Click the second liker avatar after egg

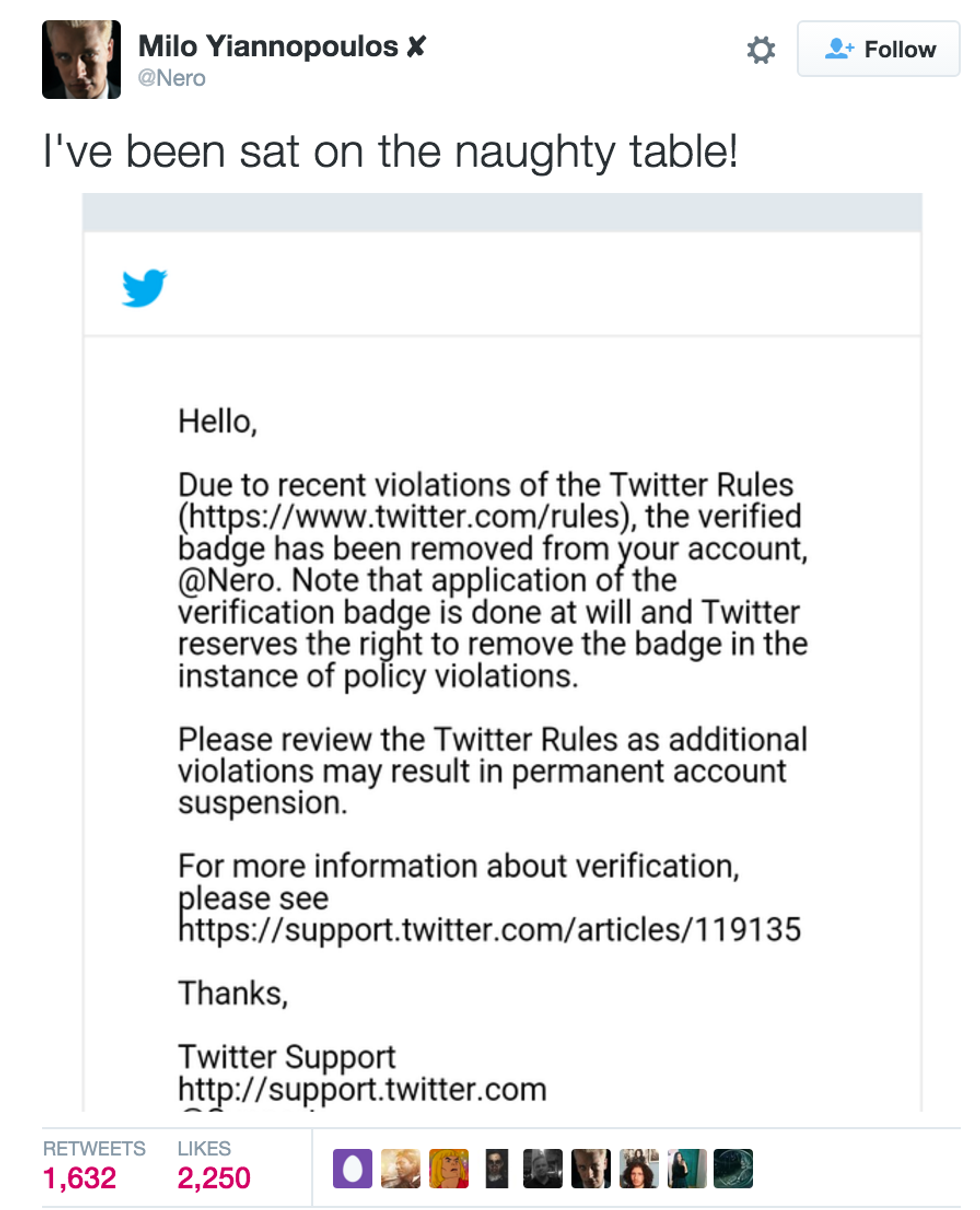pos(402,1168)
